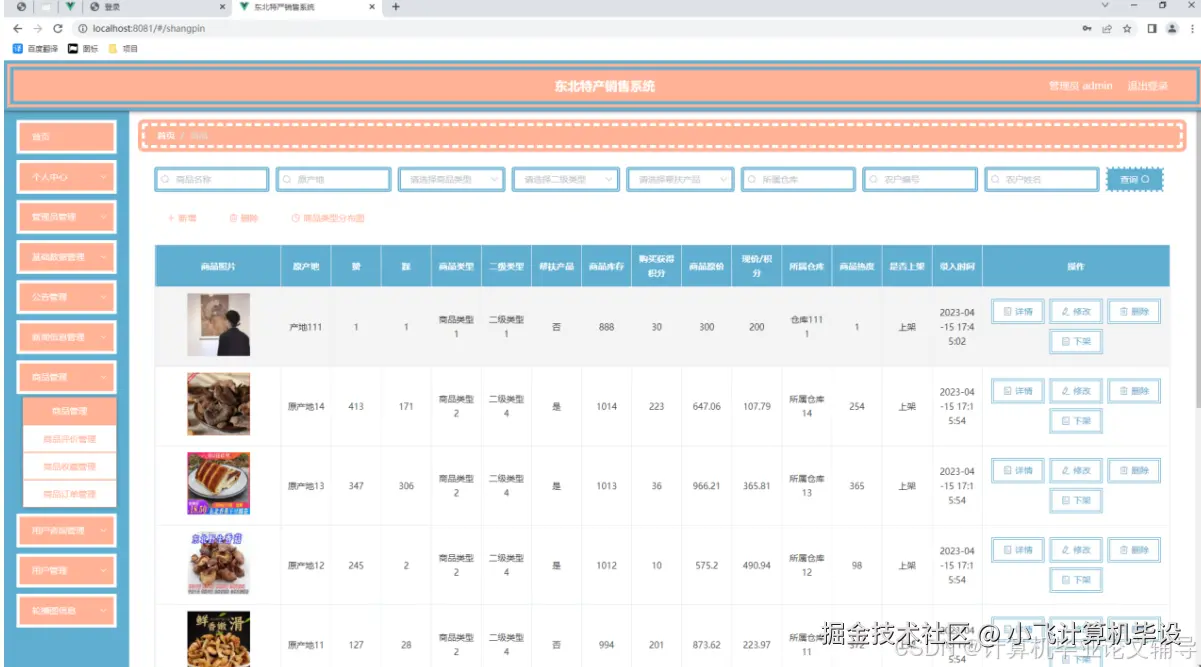Open the 请选择二级类型 dropdown
This screenshot has width=1201, height=667.
(x=566, y=179)
